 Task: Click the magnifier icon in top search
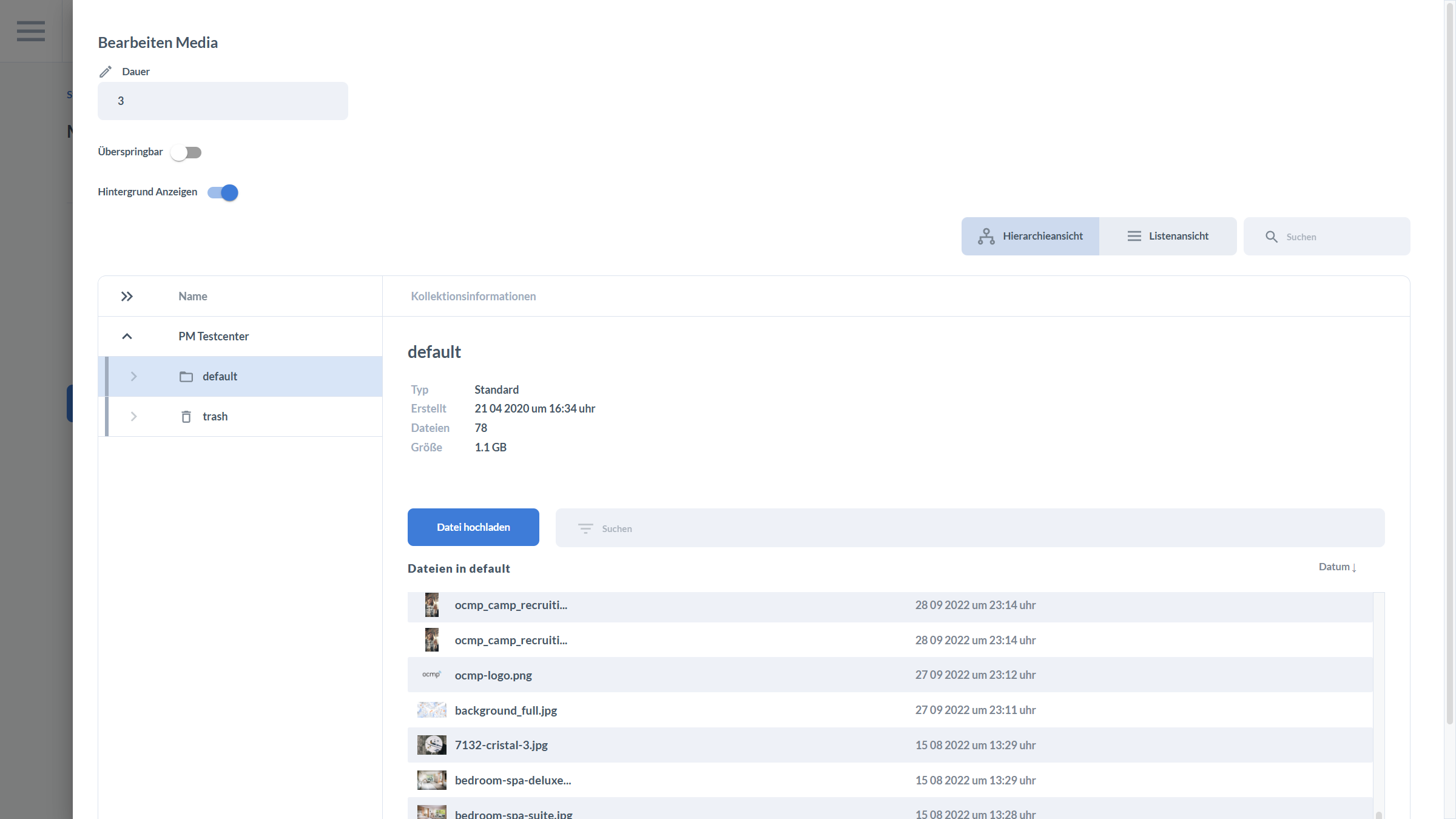[1272, 237]
